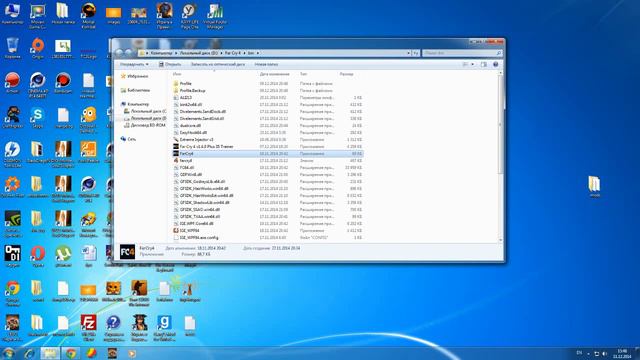The image size is (640, 360).
Task: Click the Explorer search input field
Action: pyautogui.click(x=462, y=53)
